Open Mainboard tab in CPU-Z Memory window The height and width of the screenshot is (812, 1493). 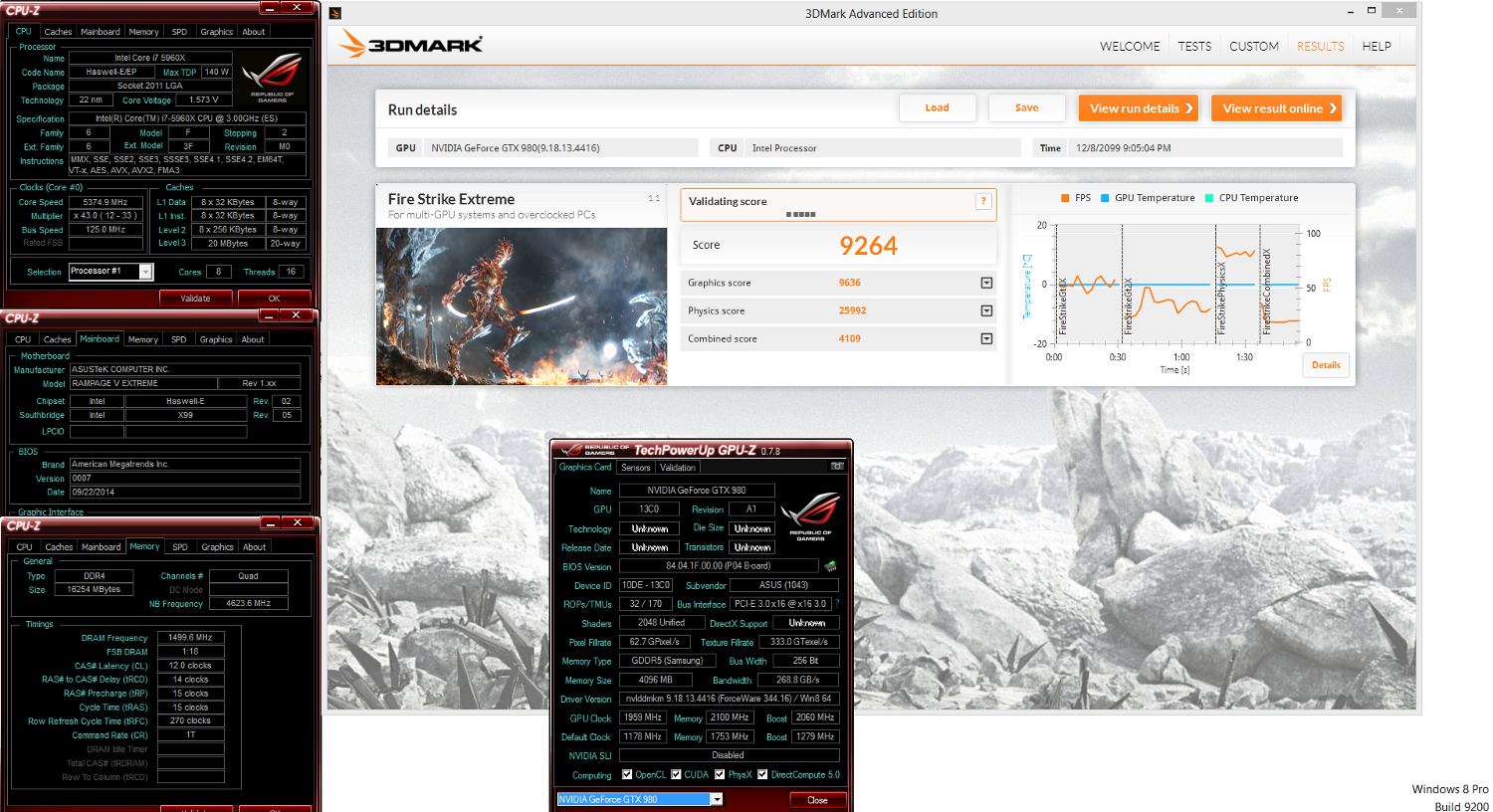[x=101, y=546]
